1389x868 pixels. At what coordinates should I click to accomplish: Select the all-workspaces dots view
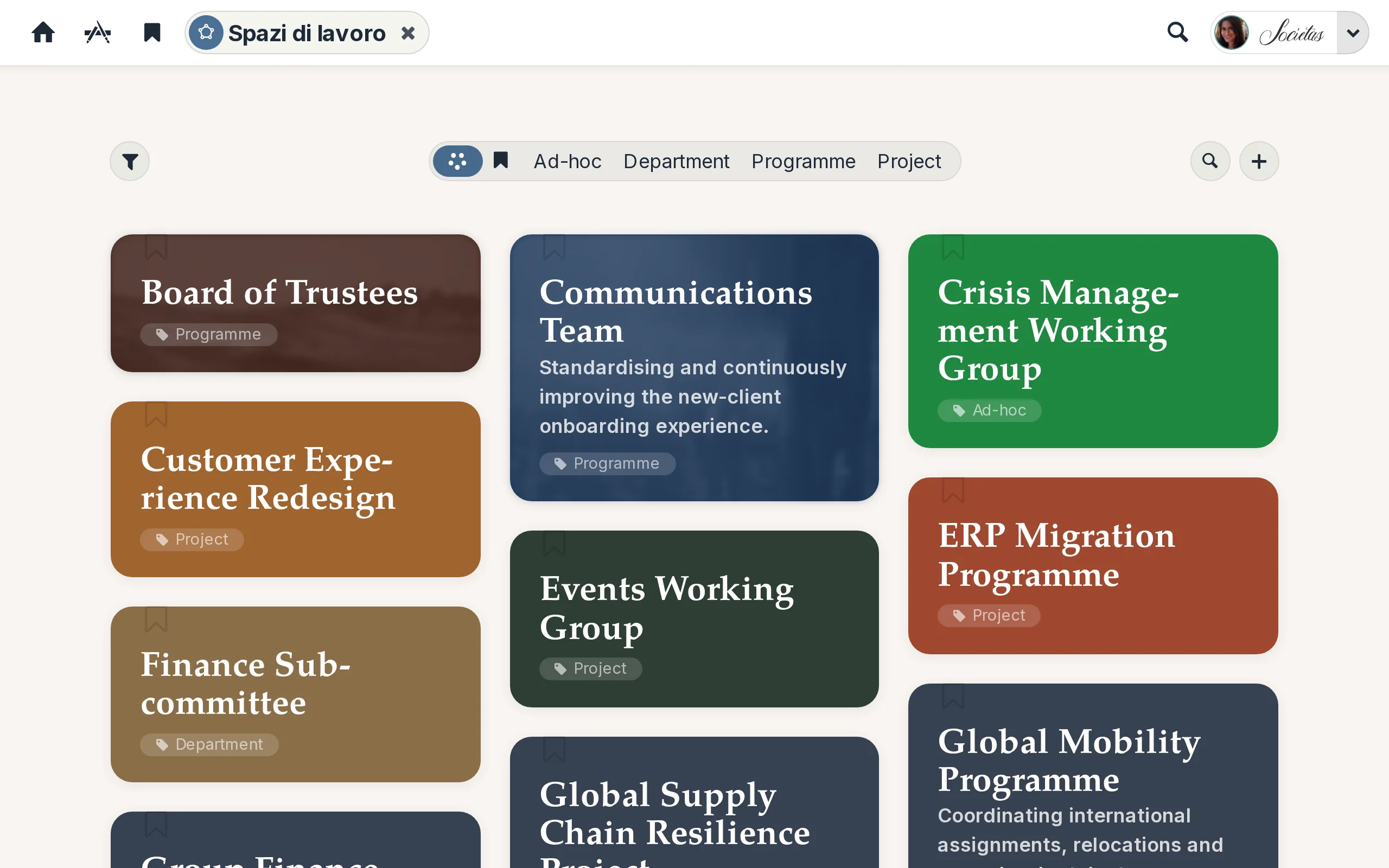pyautogui.click(x=457, y=161)
